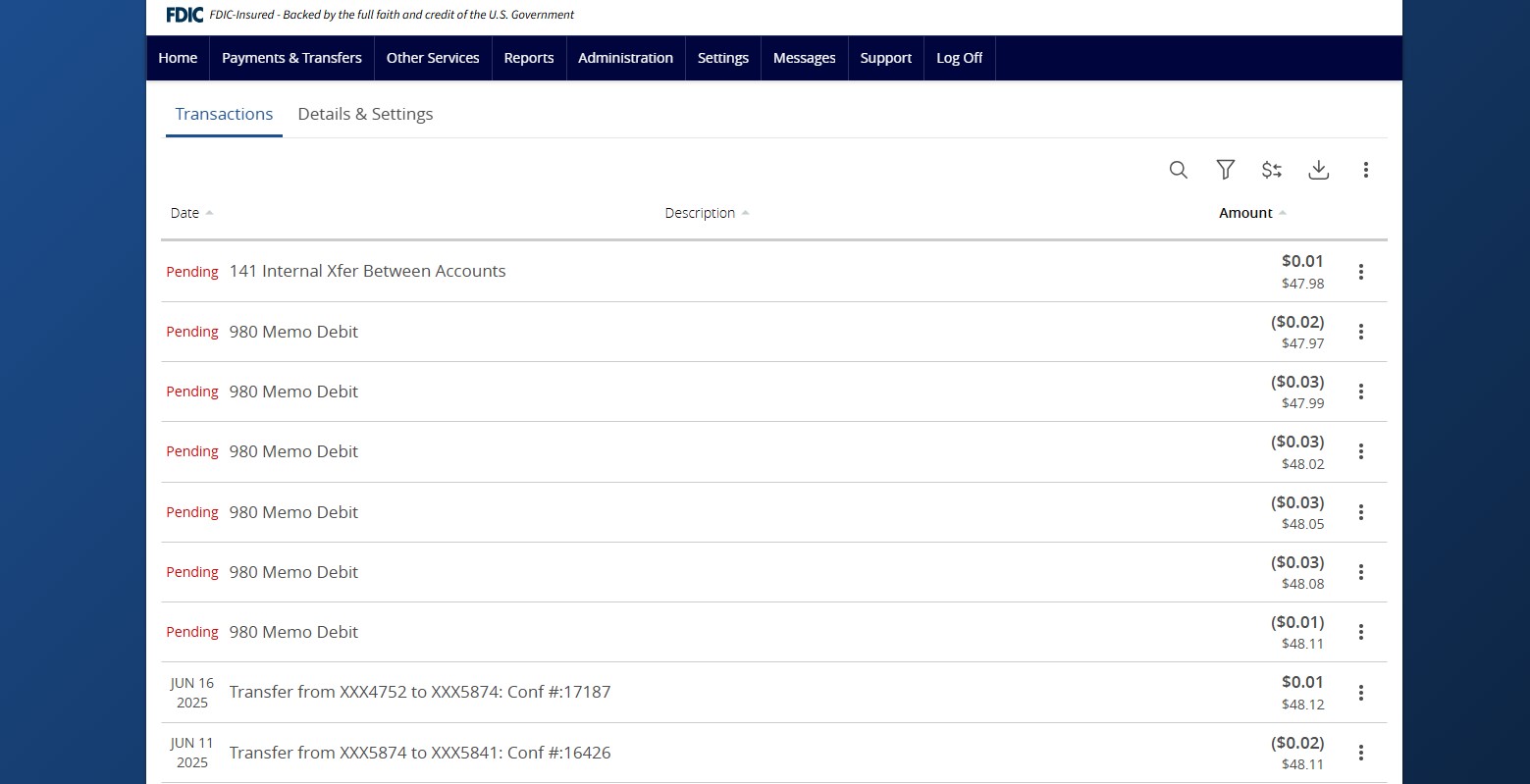This screenshot has height=784, width=1530.
Task: Open row actions for the Internal Xfer transaction
Action: [1361, 272]
